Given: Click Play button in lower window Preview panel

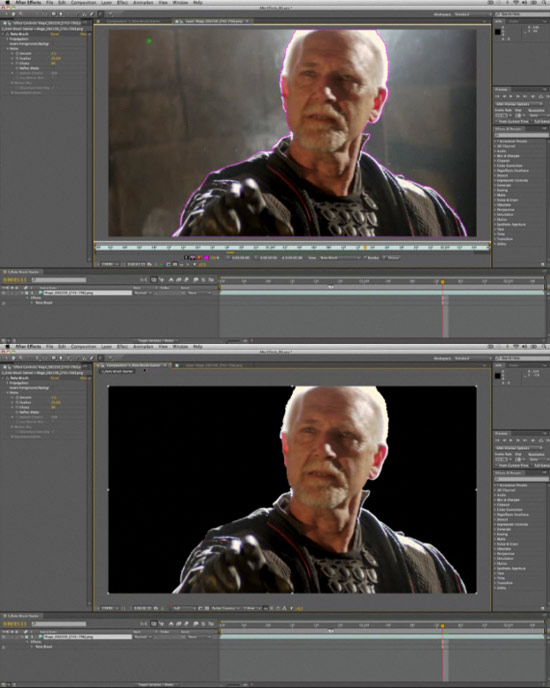Looking at the screenshot, I should coord(511,440).
